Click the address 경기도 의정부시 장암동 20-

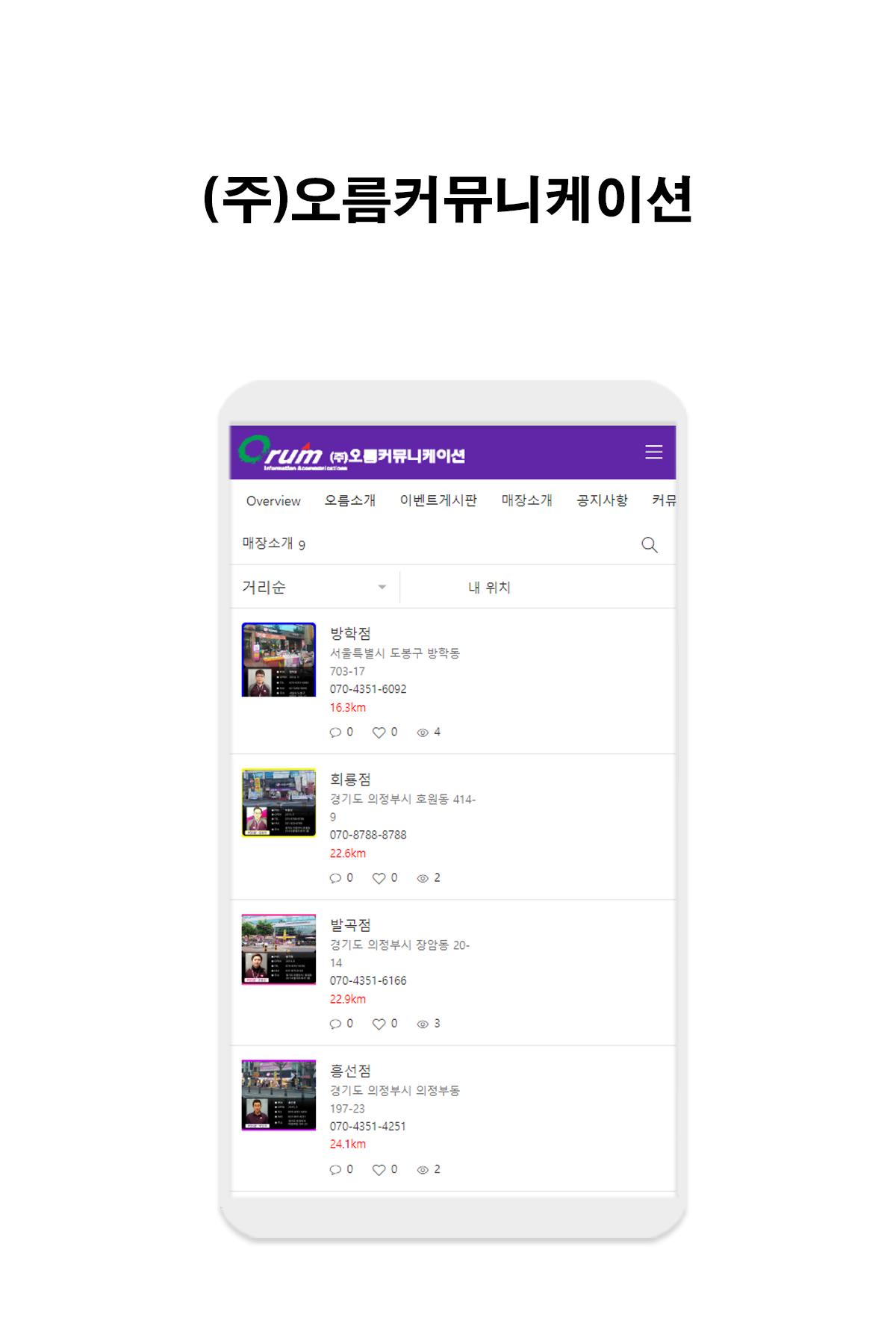tap(399, 945)
